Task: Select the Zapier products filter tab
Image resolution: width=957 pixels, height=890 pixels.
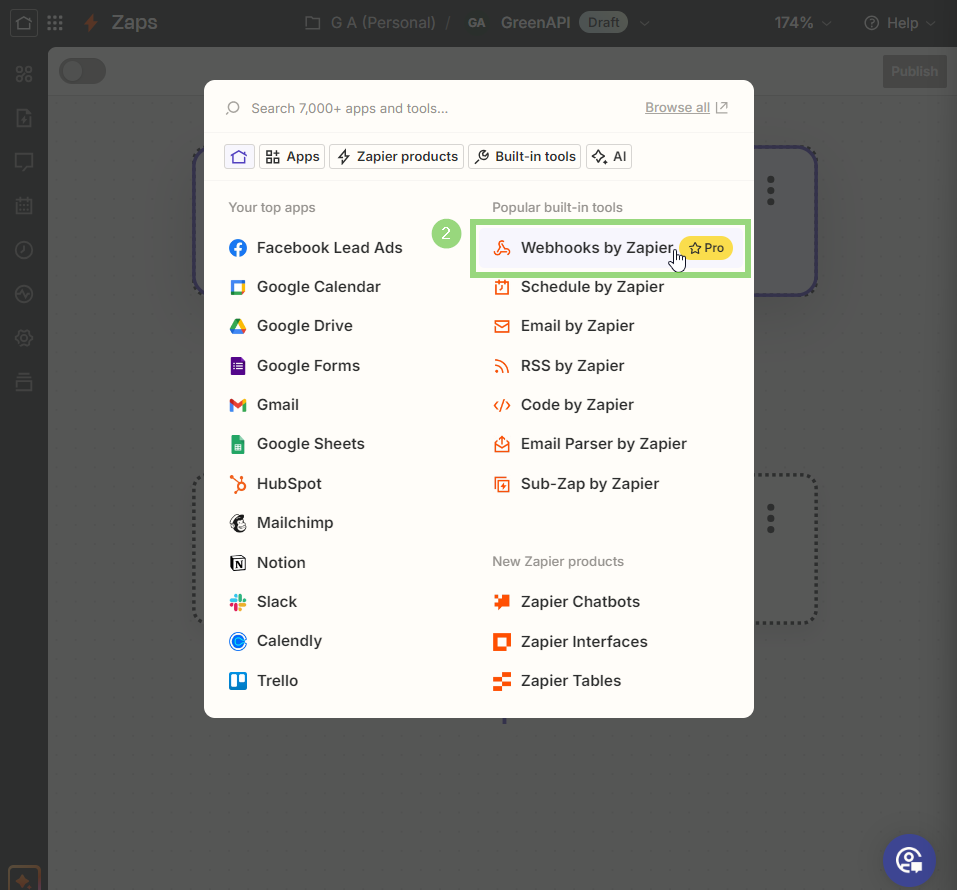Action: click(x=396, y=156)
